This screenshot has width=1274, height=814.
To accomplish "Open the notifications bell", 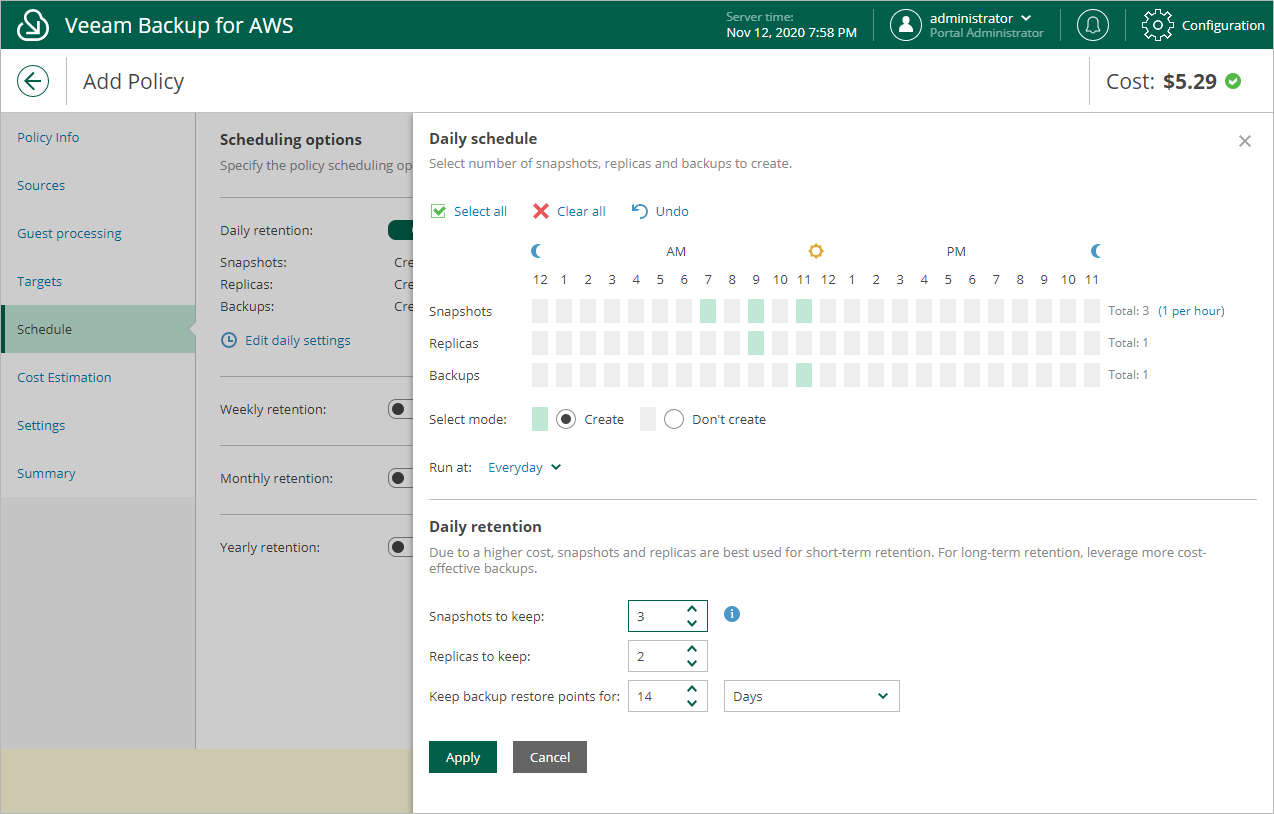I will point(1093,25).
